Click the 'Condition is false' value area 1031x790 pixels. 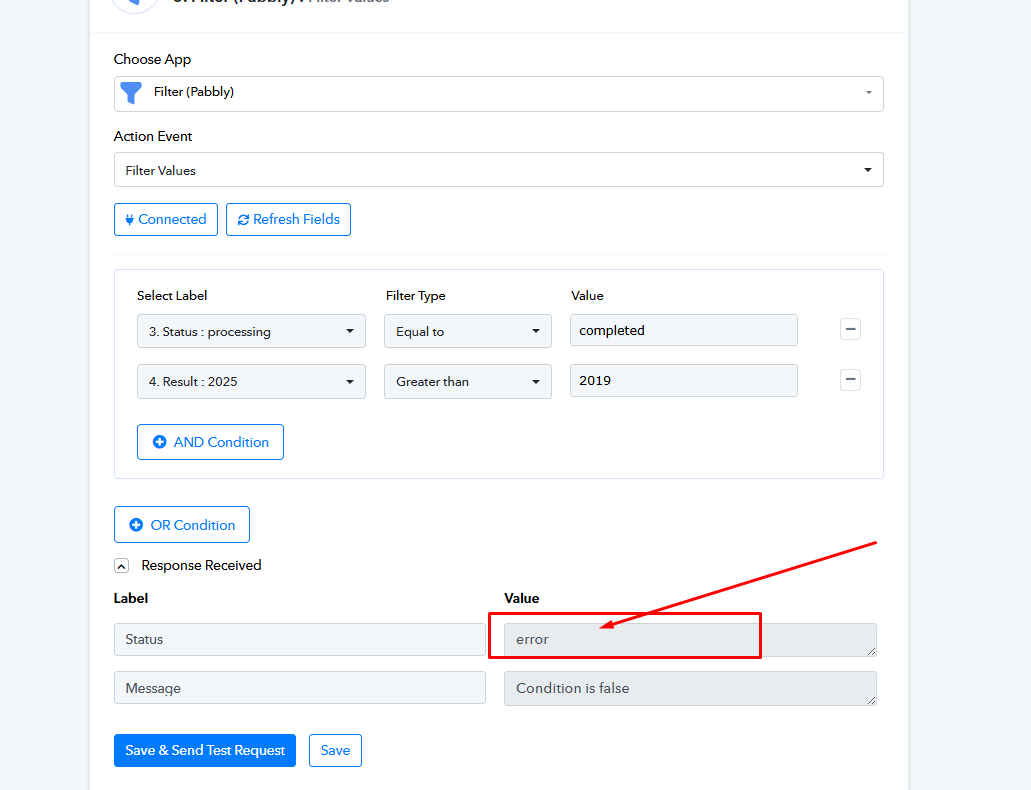[690, 689]
